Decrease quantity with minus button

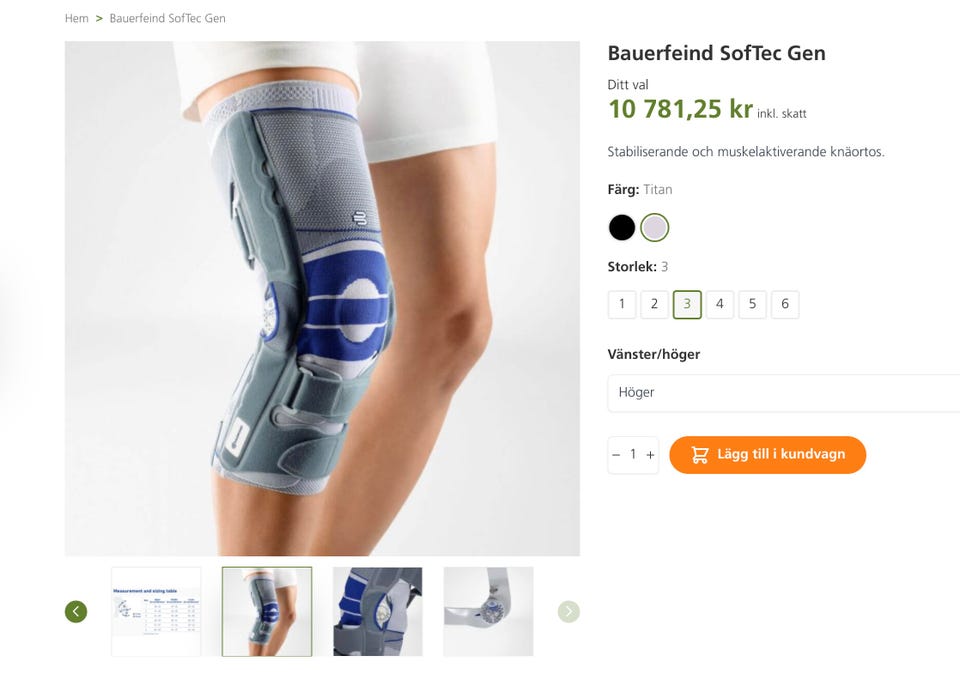tap(616, 455)
